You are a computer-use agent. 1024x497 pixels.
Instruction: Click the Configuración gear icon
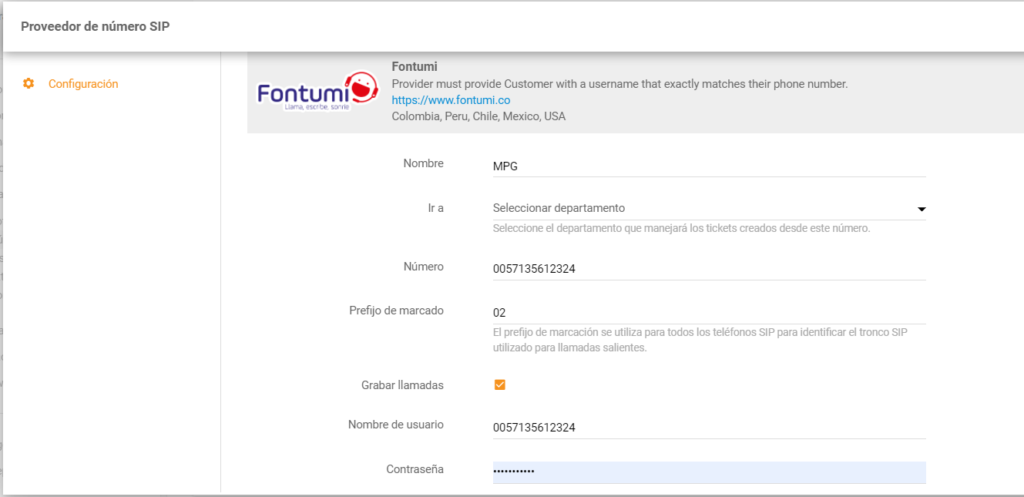coord(28,84)
